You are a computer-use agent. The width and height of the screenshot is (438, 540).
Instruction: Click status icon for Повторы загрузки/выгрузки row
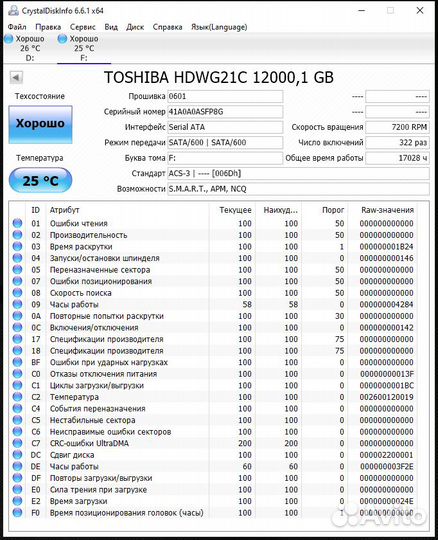pyautogui.click(x=17, y=478)
